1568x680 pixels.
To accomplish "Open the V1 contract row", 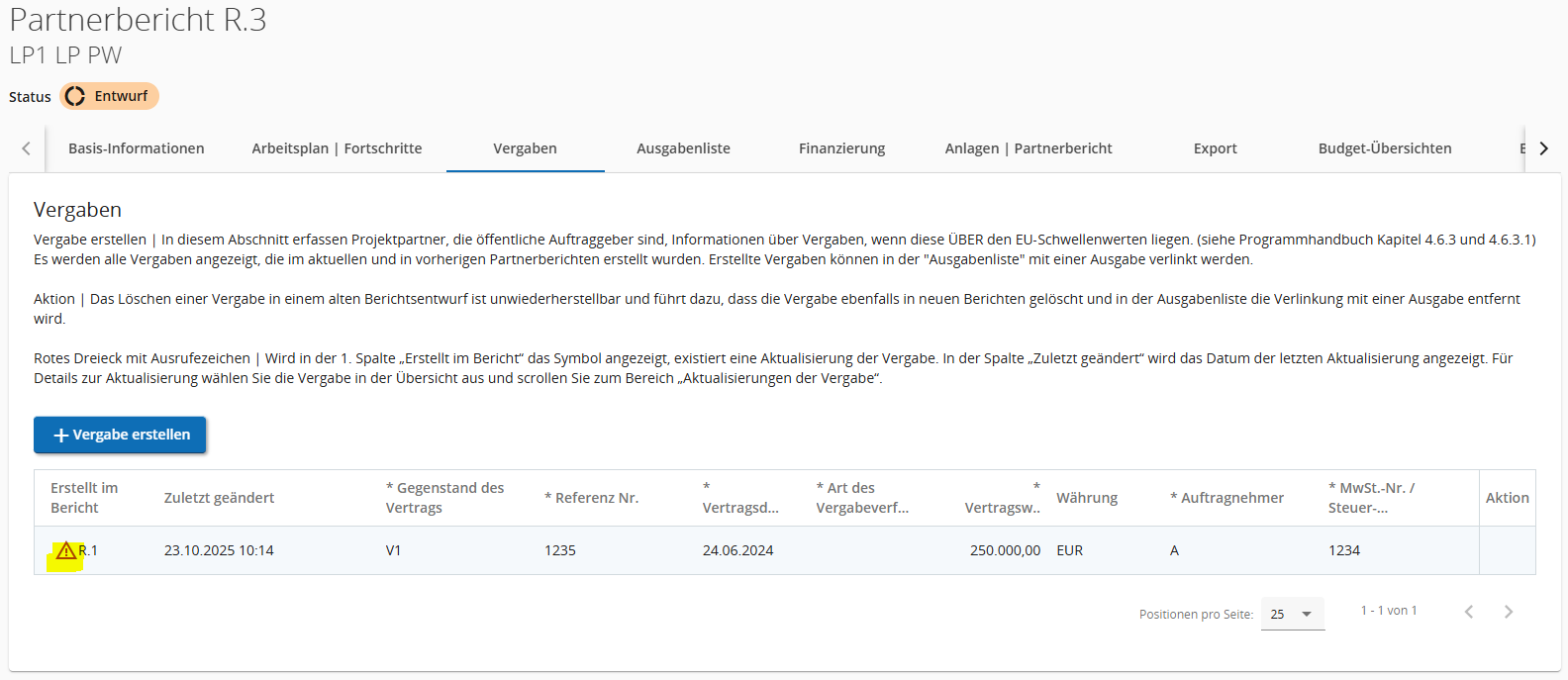I will (393, 550).
